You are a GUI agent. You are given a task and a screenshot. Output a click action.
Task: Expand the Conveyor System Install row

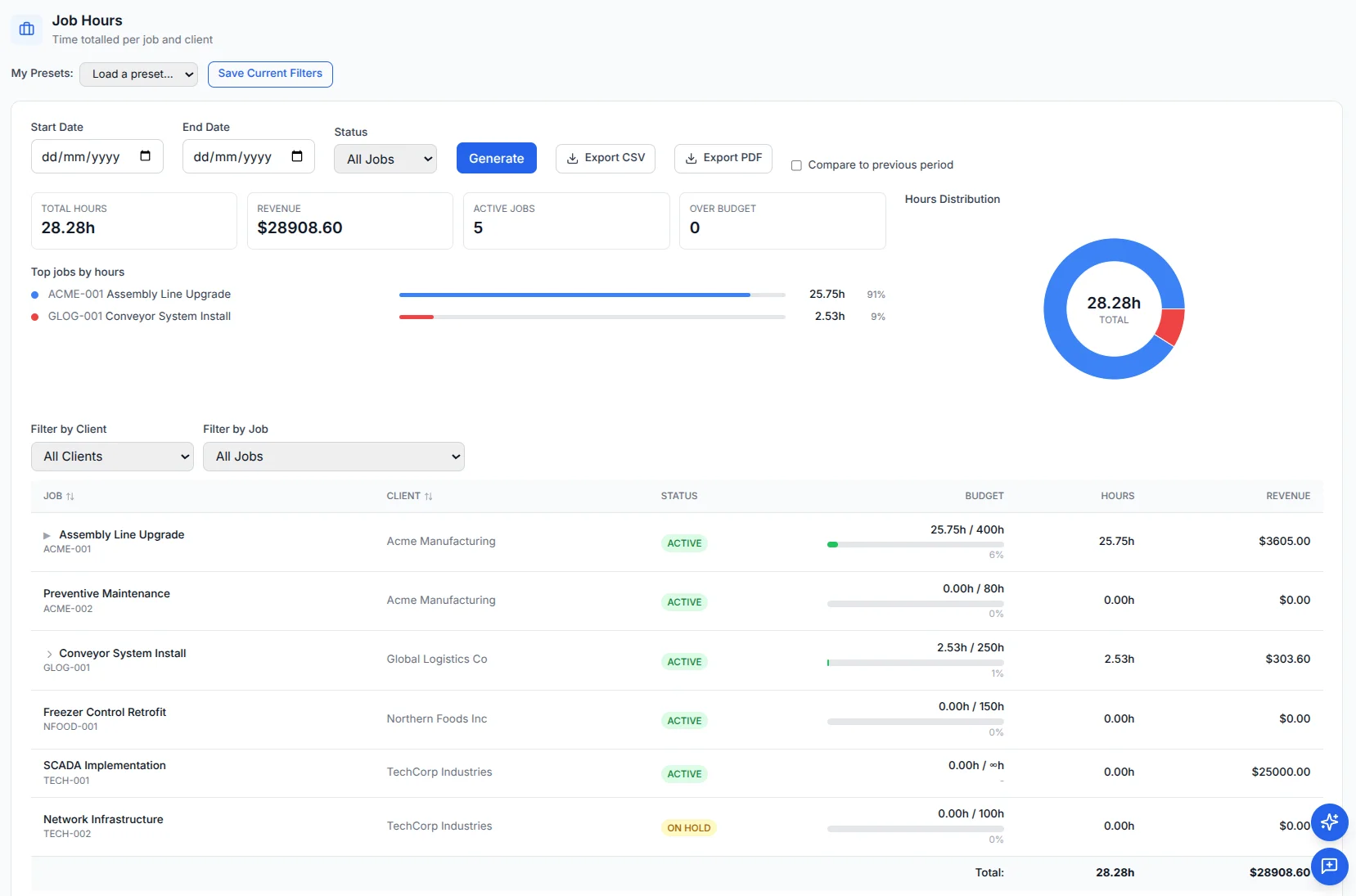(x=49, y=654)
